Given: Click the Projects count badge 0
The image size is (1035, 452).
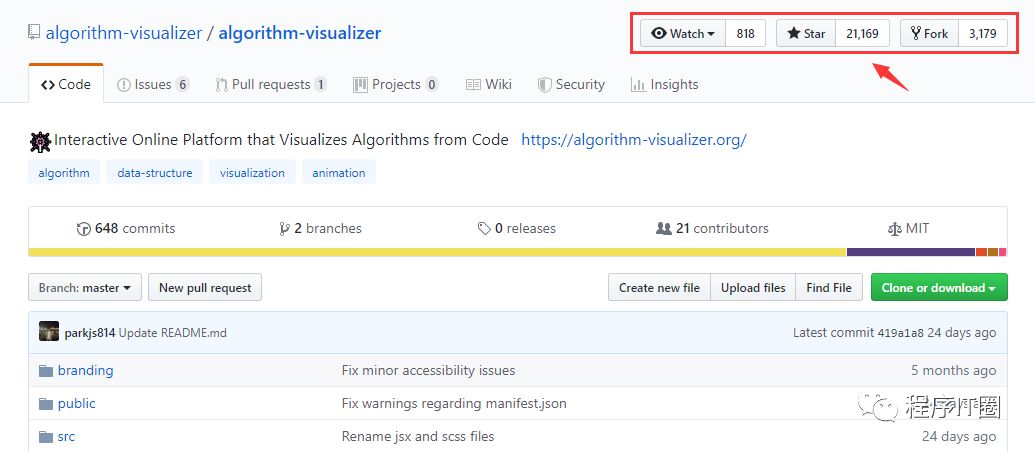Looking at the screenshot, I should 432,84.
